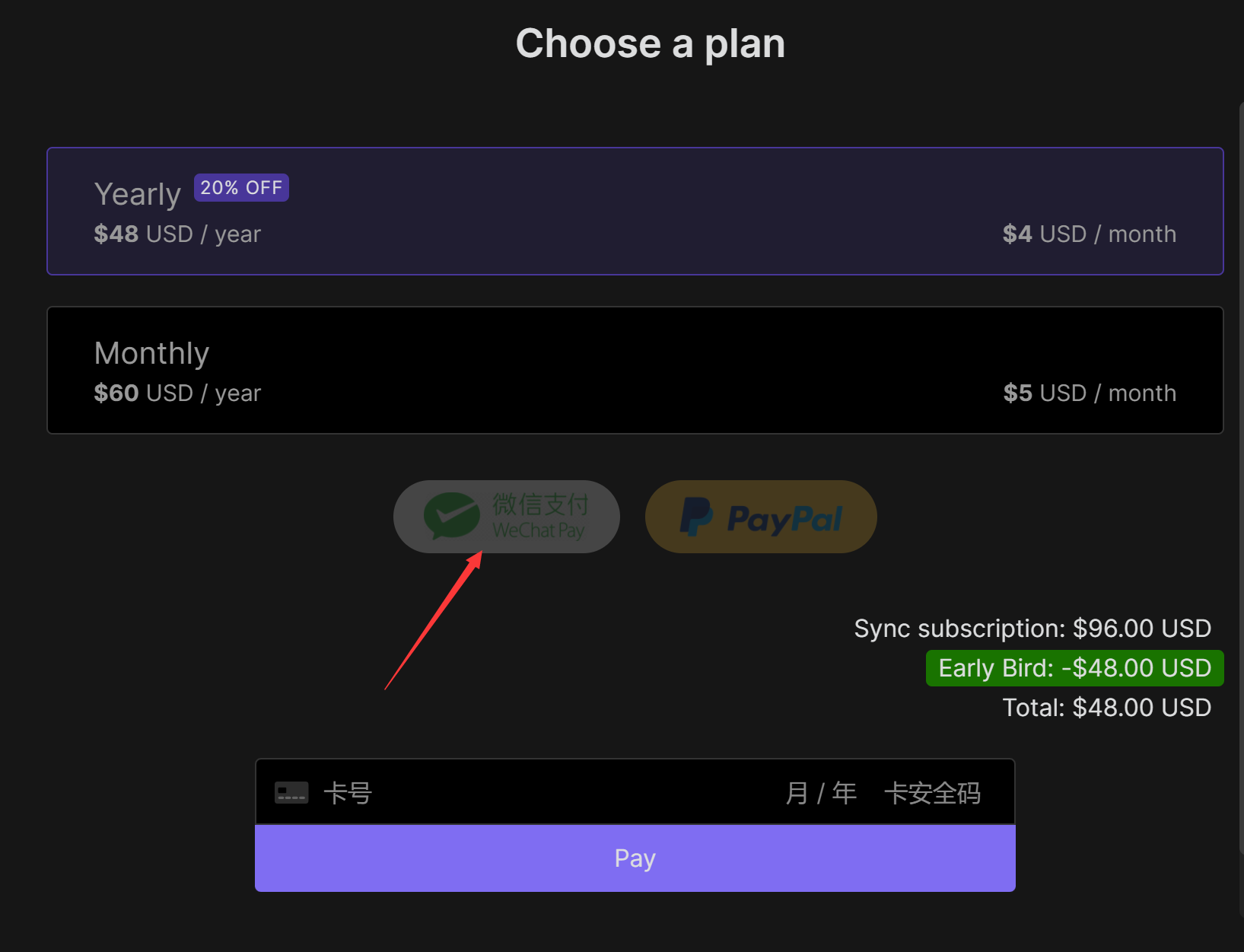Screen dimensions: 1244x952
Task: Select the Monthly plan option
Action: point(635,370)
